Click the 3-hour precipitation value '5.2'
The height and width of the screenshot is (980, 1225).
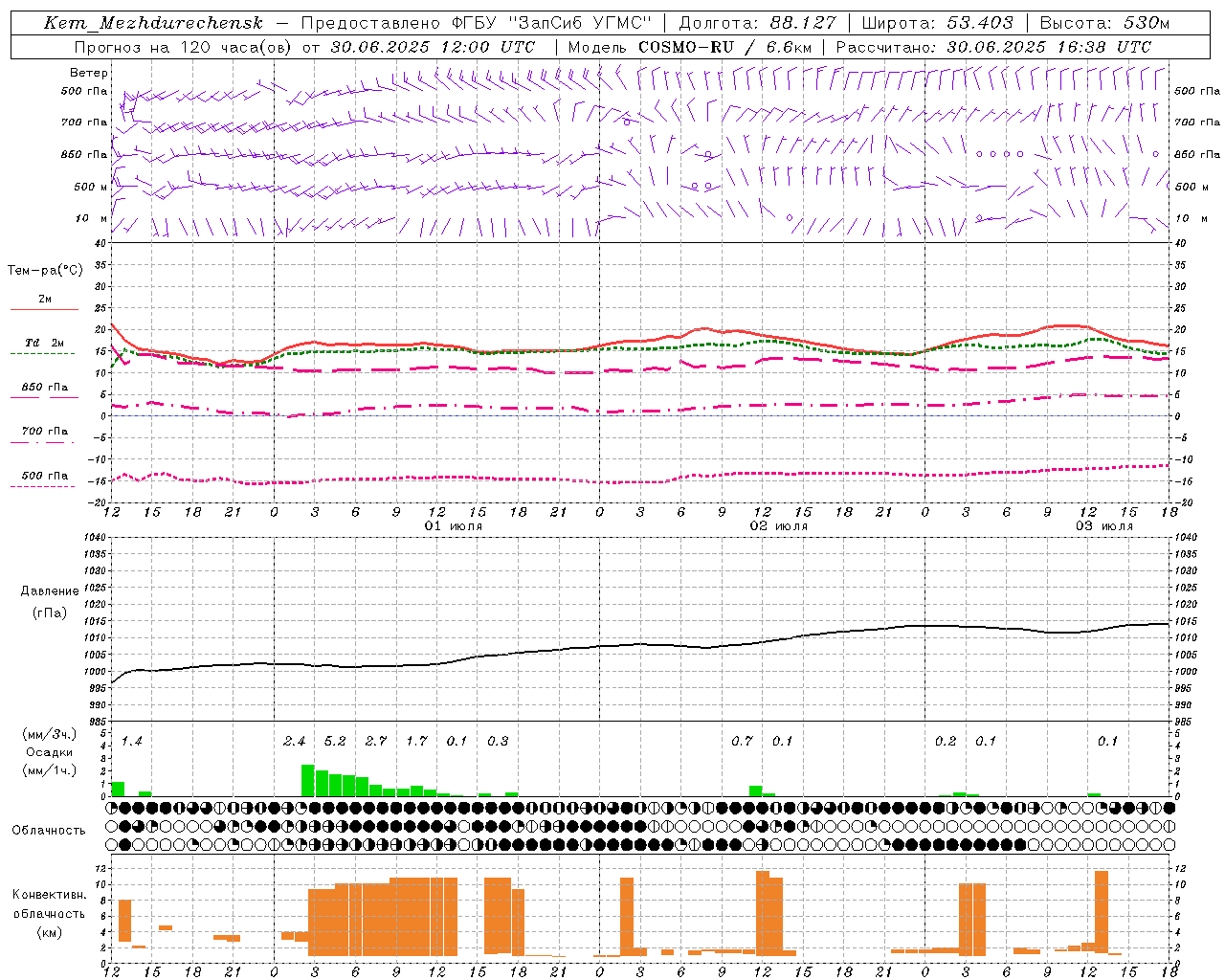(x=335, y=741)
